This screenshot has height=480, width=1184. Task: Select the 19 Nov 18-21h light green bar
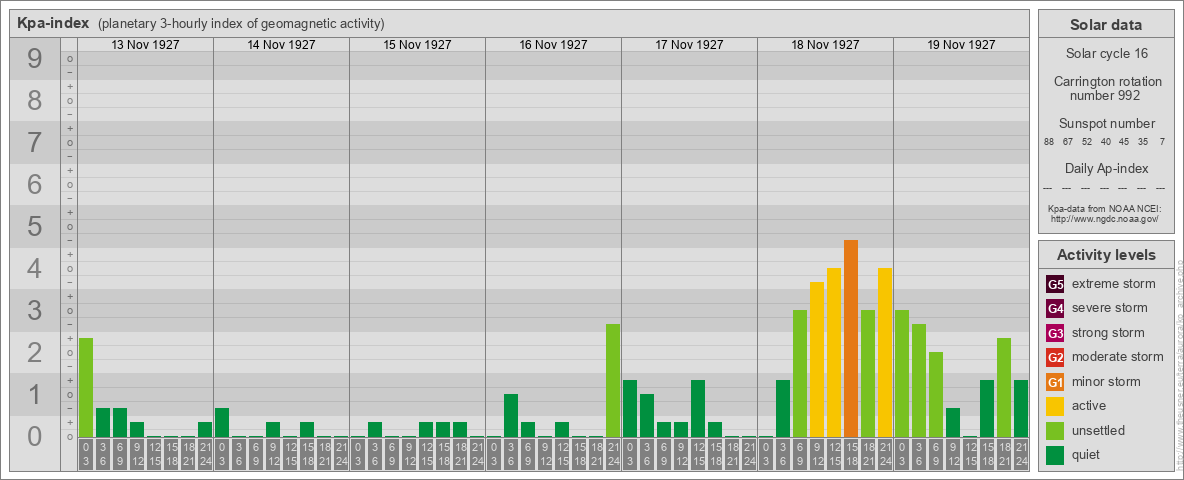tap(1004, 388)
